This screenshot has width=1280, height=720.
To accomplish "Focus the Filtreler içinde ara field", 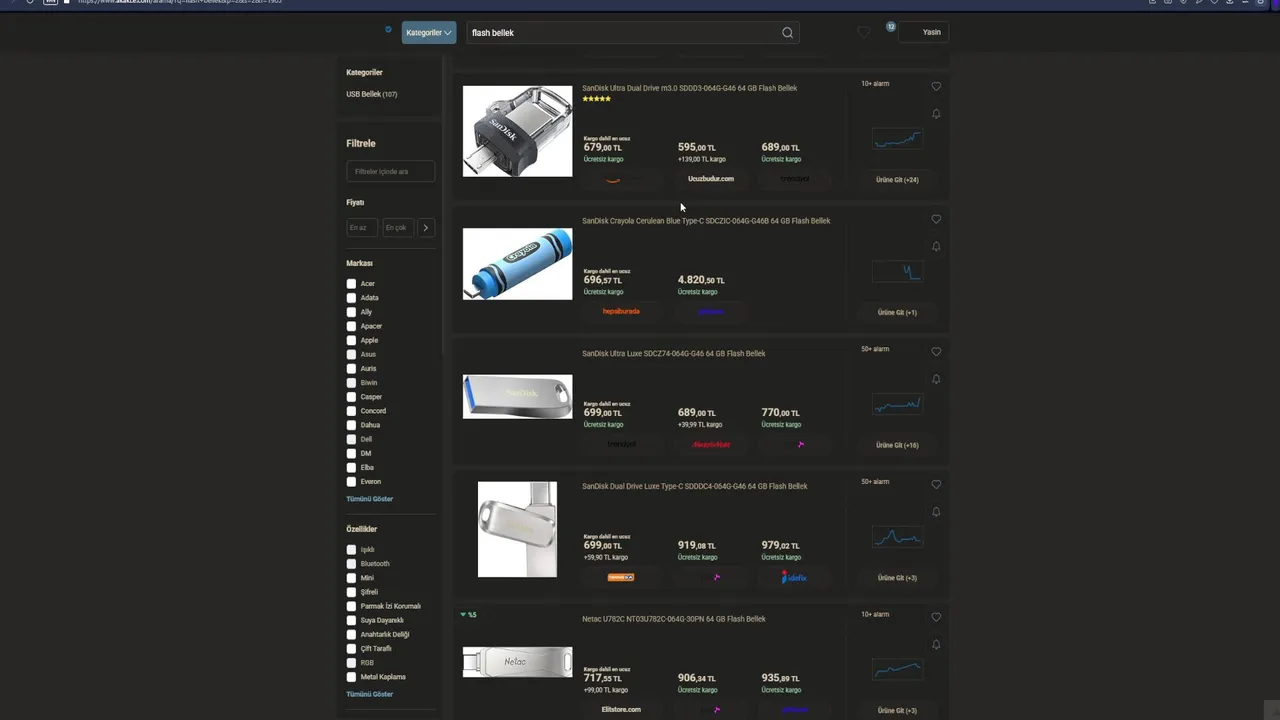I will (390, 172).
